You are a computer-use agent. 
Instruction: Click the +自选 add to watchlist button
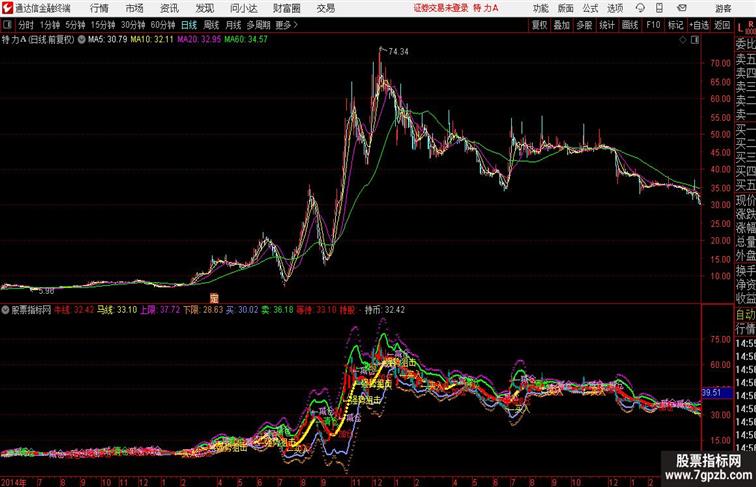click(699, 25)
